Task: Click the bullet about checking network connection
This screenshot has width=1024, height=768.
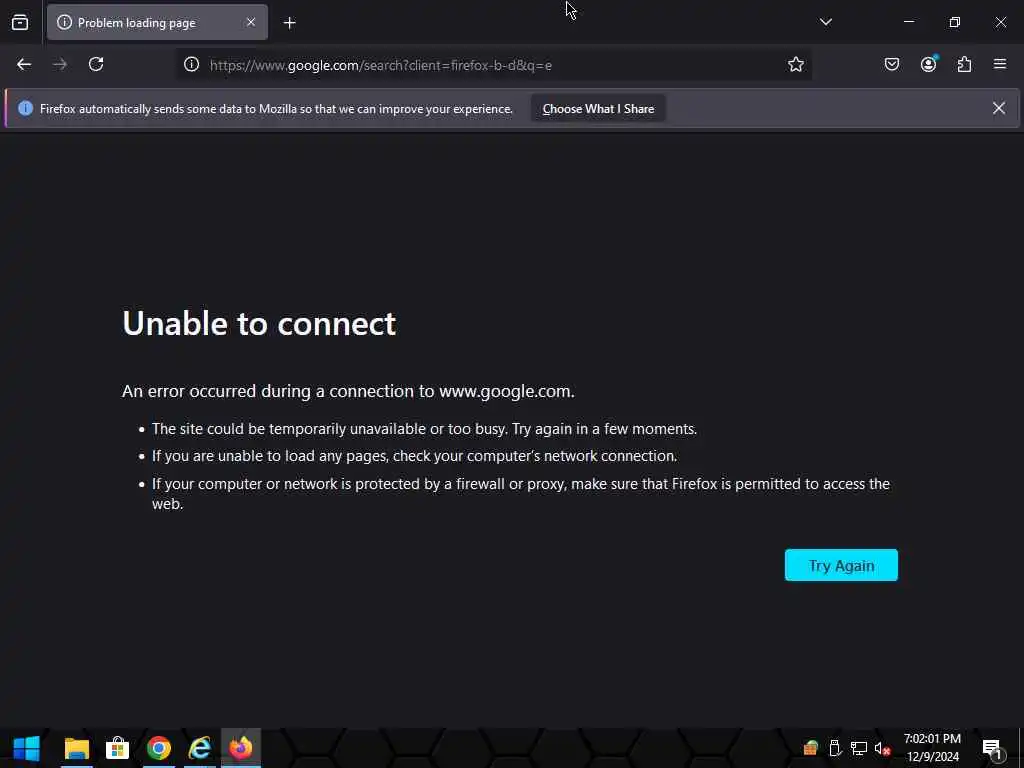Action: pos(415,456)
